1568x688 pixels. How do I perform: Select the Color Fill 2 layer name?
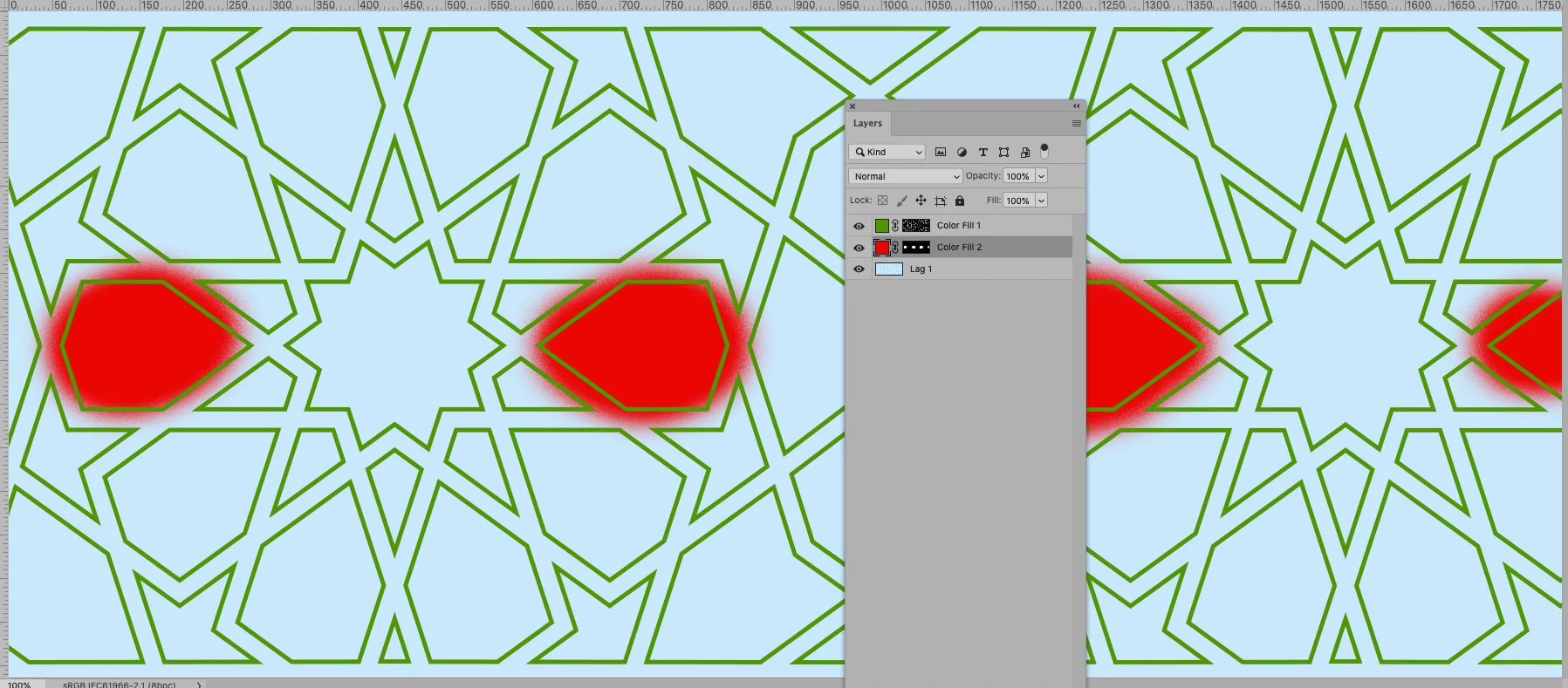click(959, 248)
